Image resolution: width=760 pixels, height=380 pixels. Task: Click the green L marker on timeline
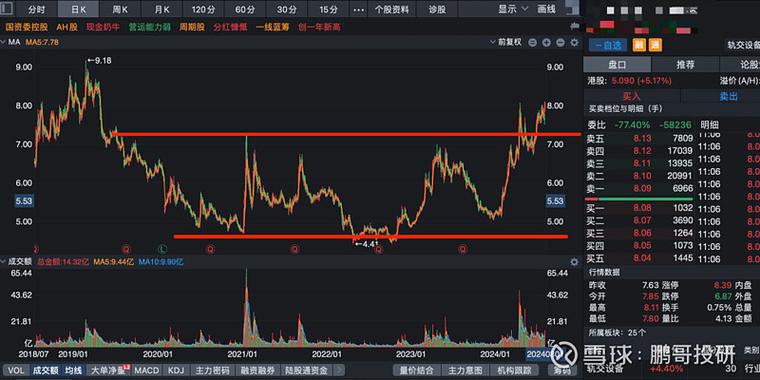click(x=162, y=249)
